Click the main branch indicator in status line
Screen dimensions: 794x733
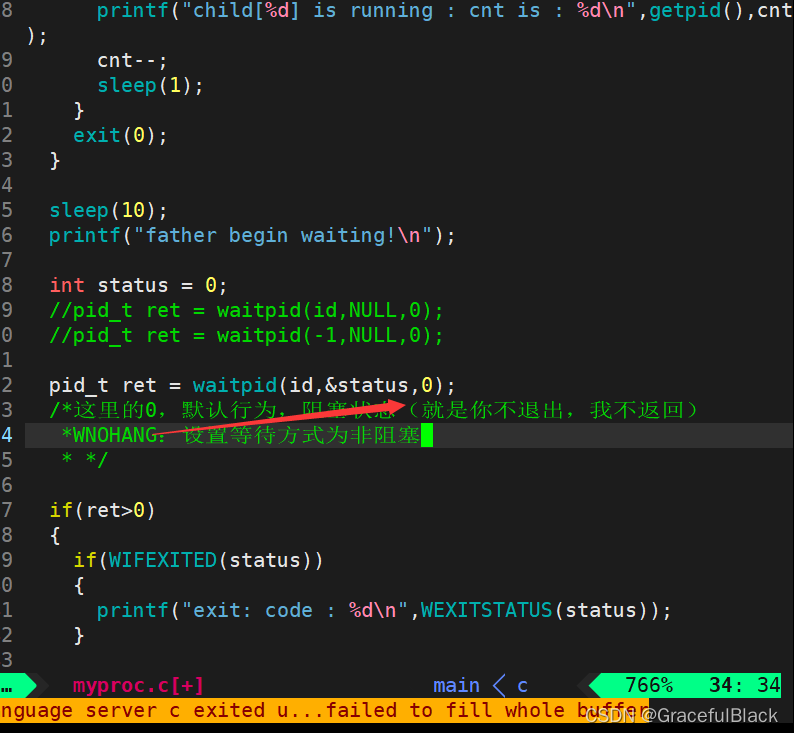(456, 685)
